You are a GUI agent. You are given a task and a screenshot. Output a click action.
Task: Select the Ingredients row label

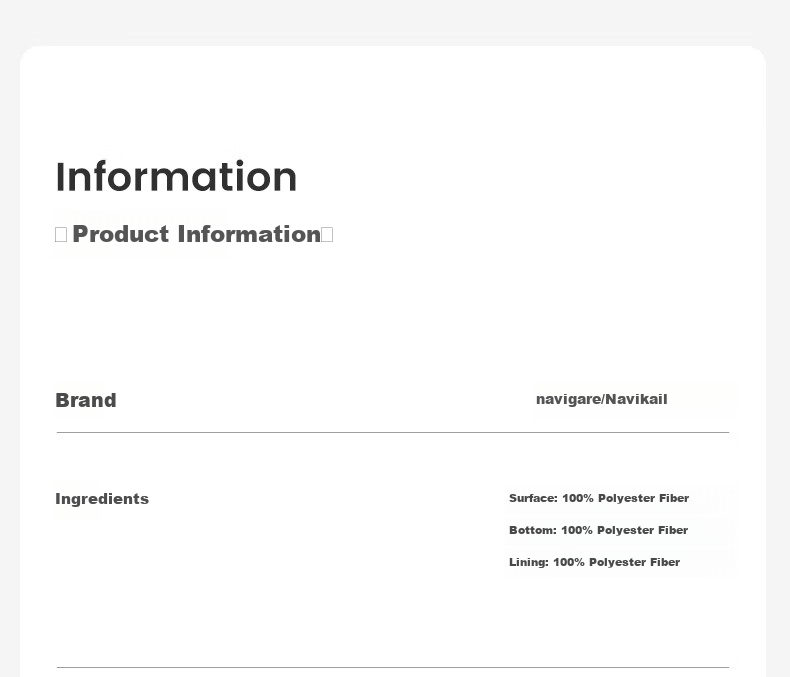point(102,499)
